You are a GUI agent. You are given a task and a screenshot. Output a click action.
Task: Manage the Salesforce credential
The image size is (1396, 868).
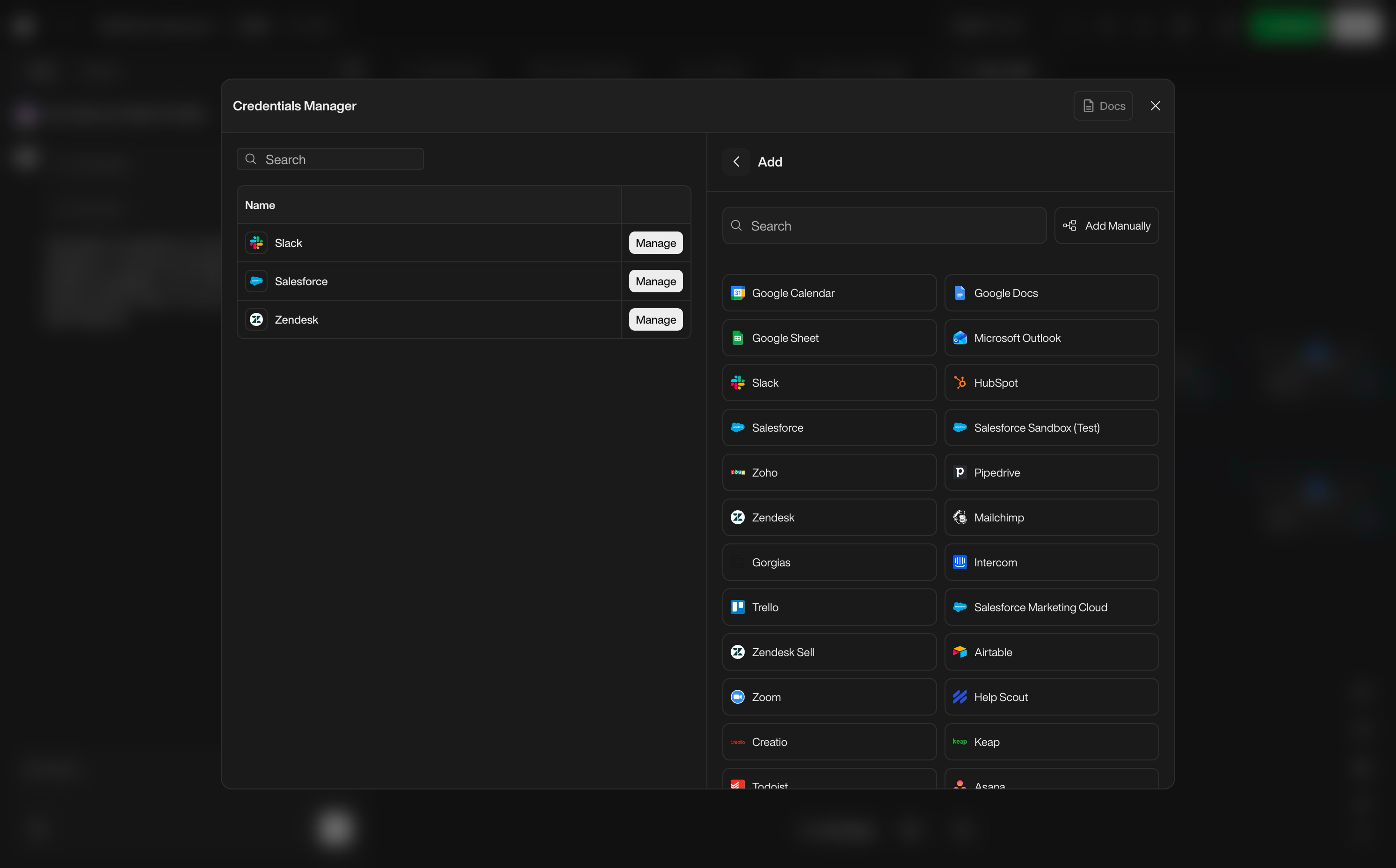coord(655,281)
